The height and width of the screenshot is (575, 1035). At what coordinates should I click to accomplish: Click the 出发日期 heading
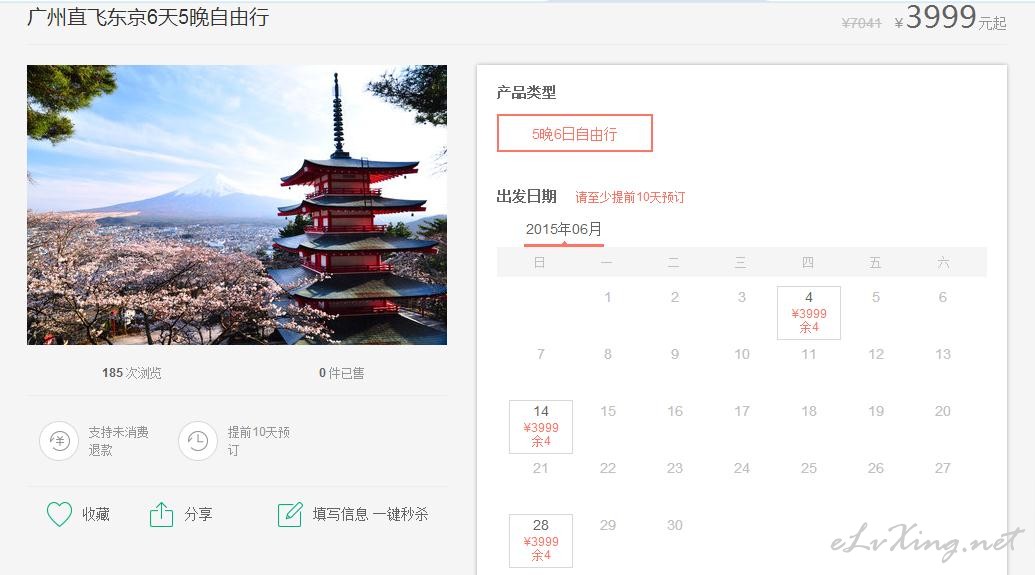coord(526,196)
